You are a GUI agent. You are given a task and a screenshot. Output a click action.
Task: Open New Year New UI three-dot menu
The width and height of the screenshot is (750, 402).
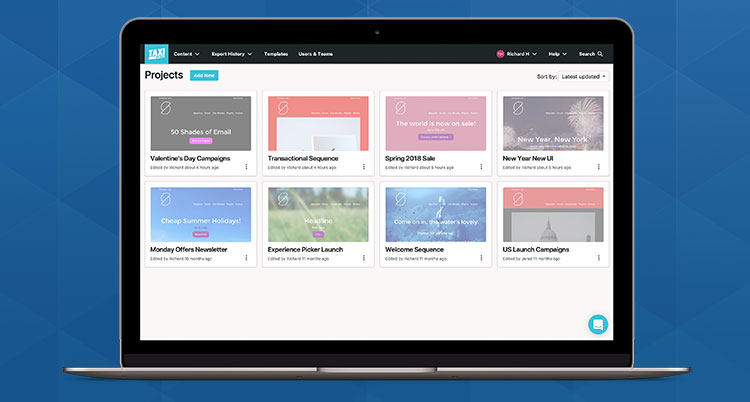point(598,167)
